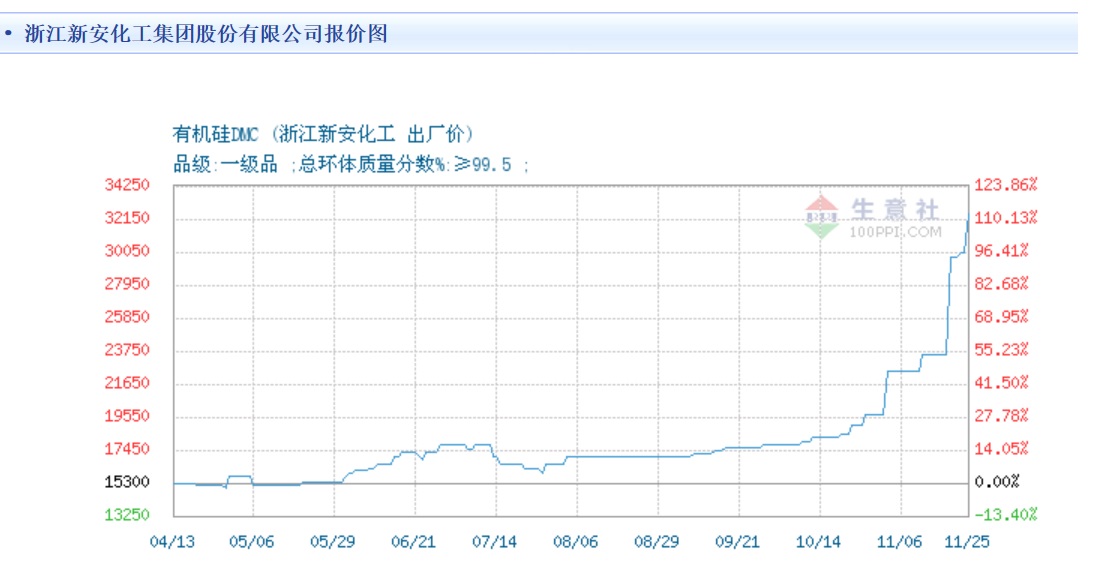Click percentage label 41.50%

(1001, 383)
